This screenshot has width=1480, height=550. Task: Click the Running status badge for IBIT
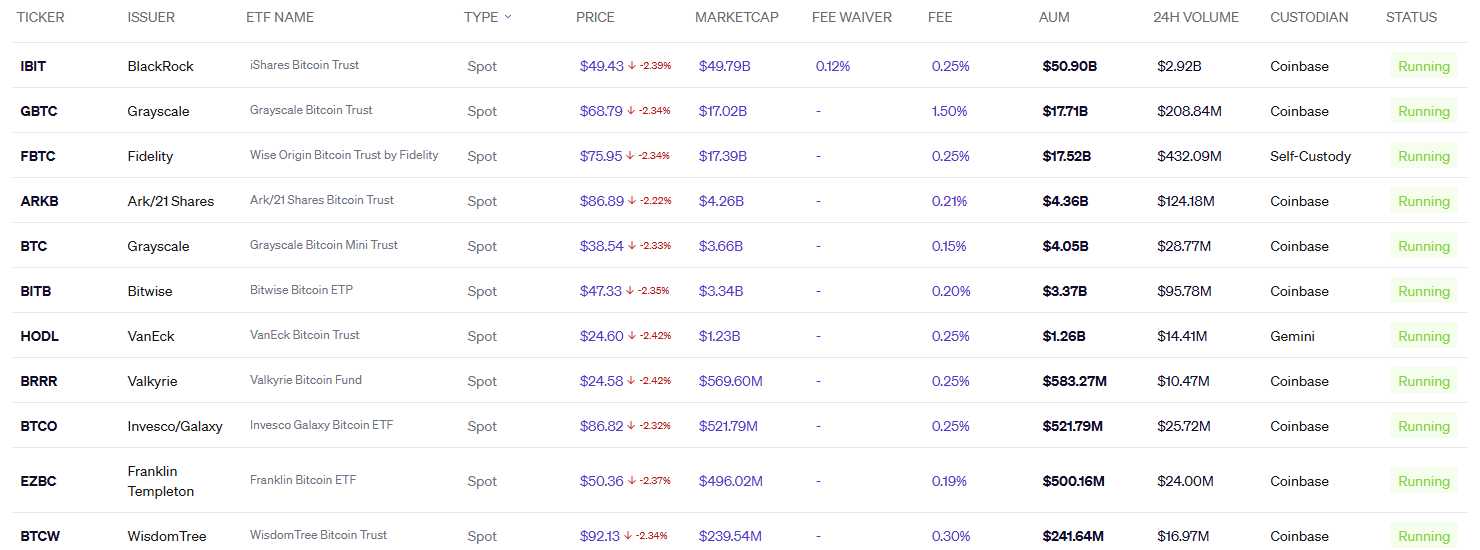[x=1423, y=66]
